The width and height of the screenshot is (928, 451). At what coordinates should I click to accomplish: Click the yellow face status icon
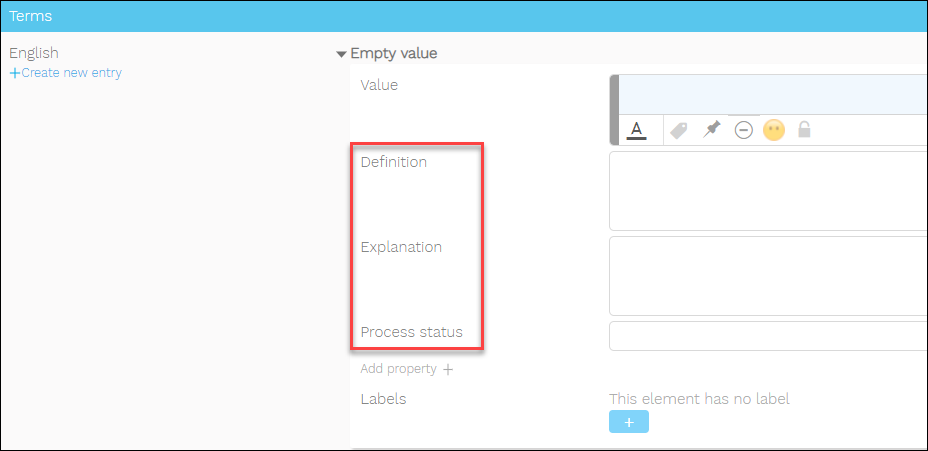773,130
